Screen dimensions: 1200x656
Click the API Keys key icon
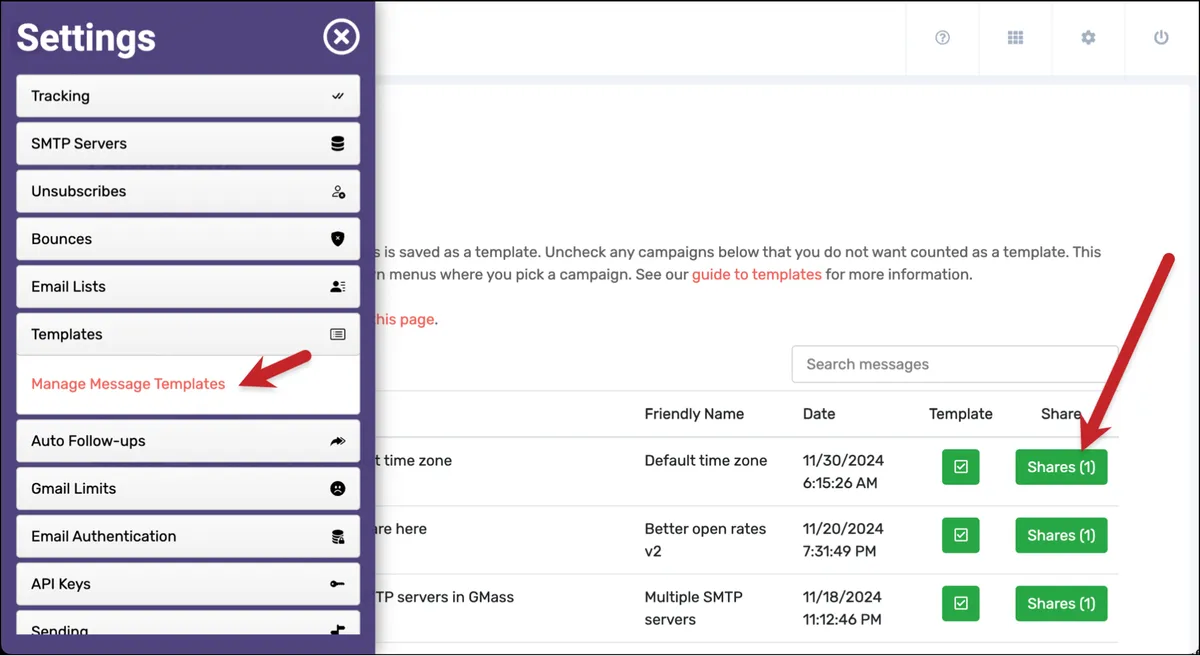point(338,584)
